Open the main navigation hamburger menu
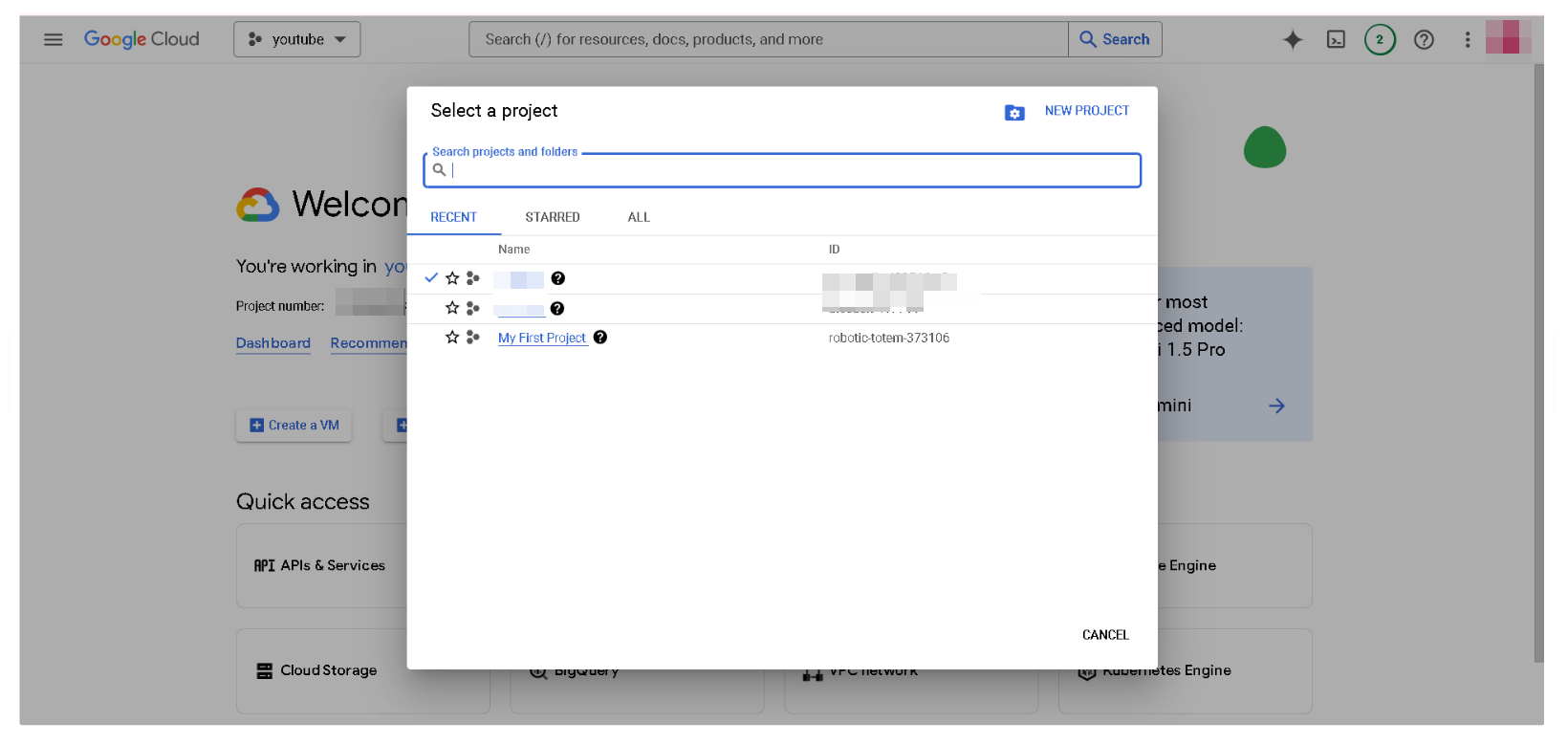 pyautogui.click(x=54, y=39)
